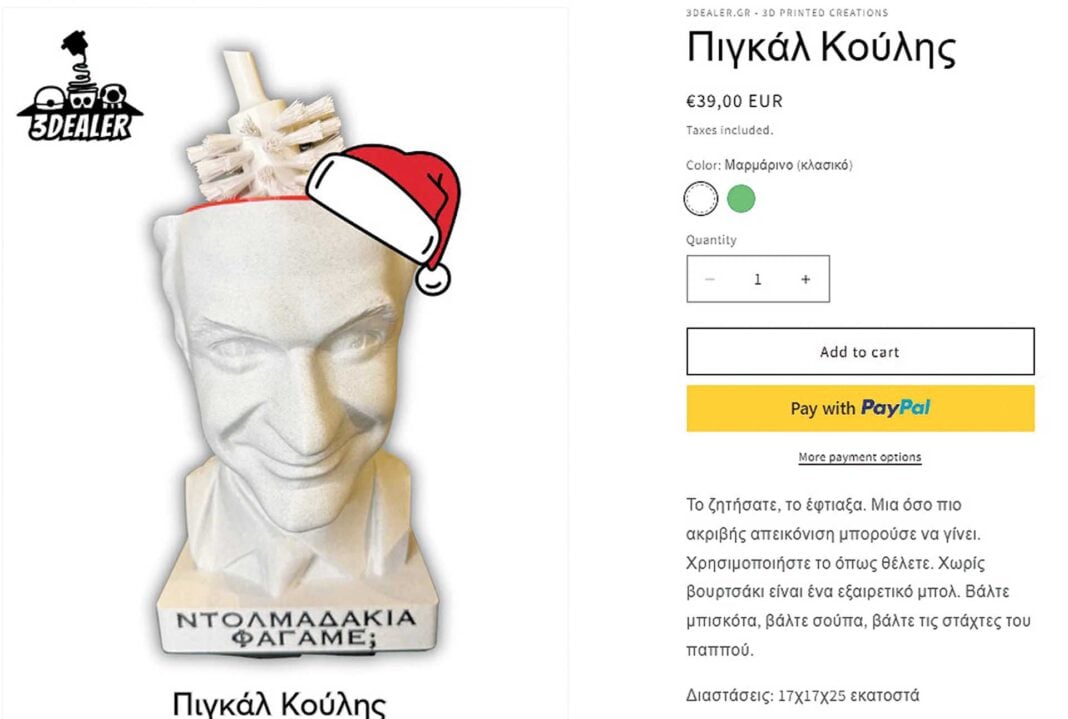
Task: Click the Διαστάσεις dimensions line
Action: [x=802, y=695]
